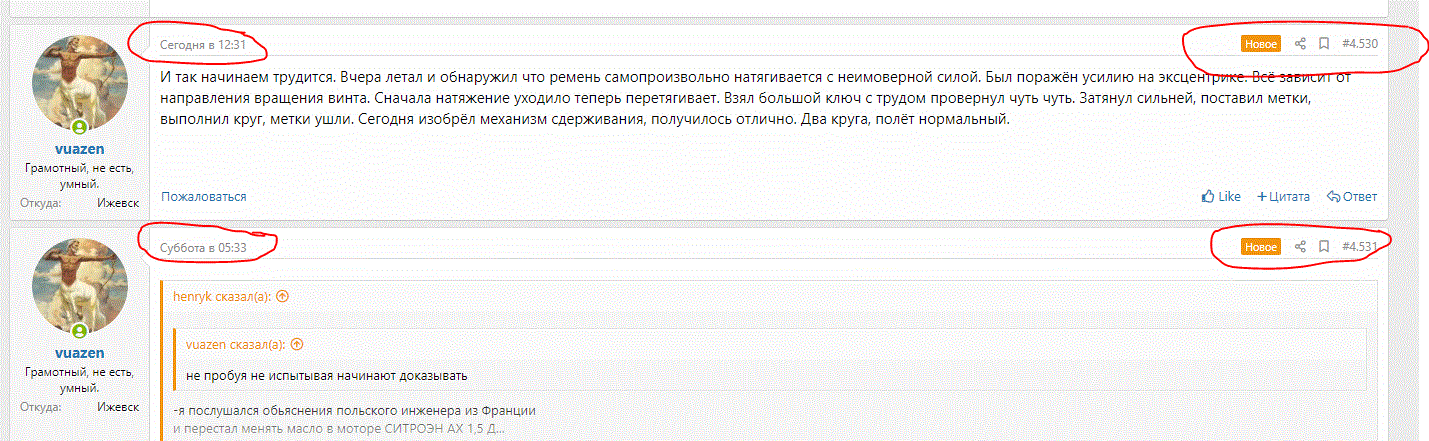Bookmark post #4.530
Viewport: 1429px width, 441px height.
coord(1323,44)
